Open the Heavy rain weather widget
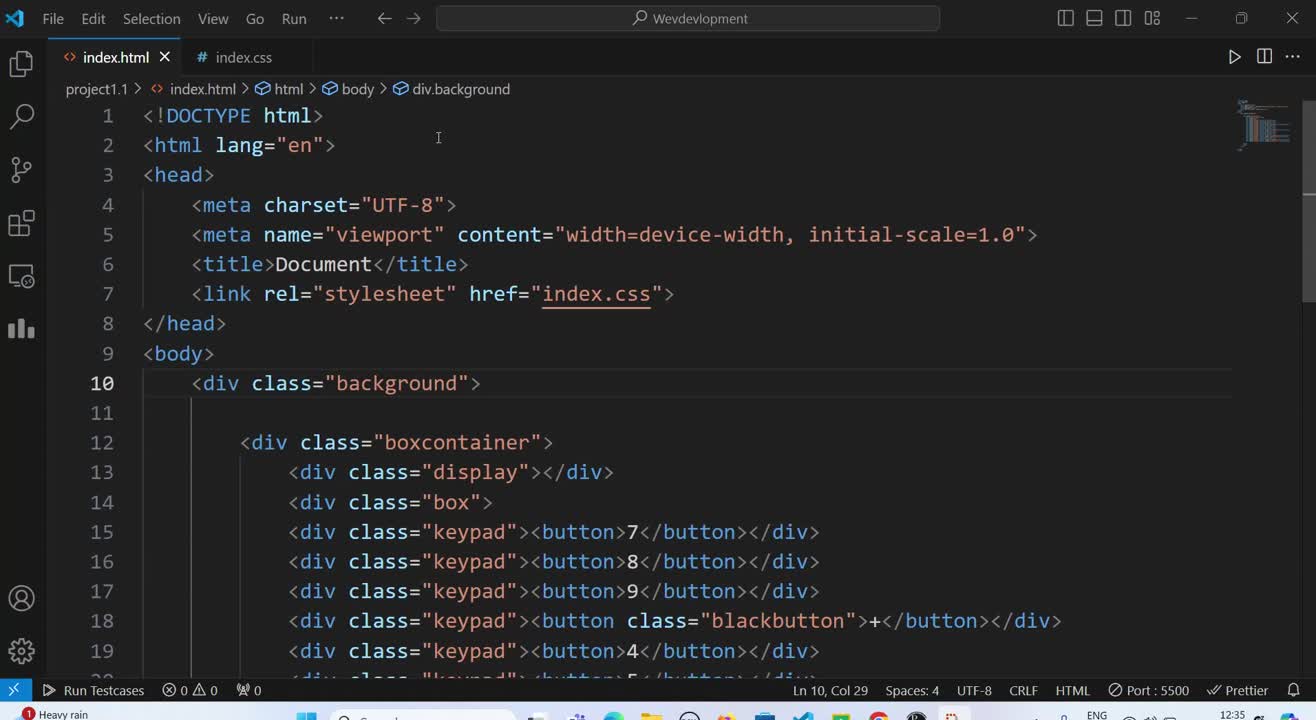The width and height of the screenshot is (1316, 720). tap(55, 714)
